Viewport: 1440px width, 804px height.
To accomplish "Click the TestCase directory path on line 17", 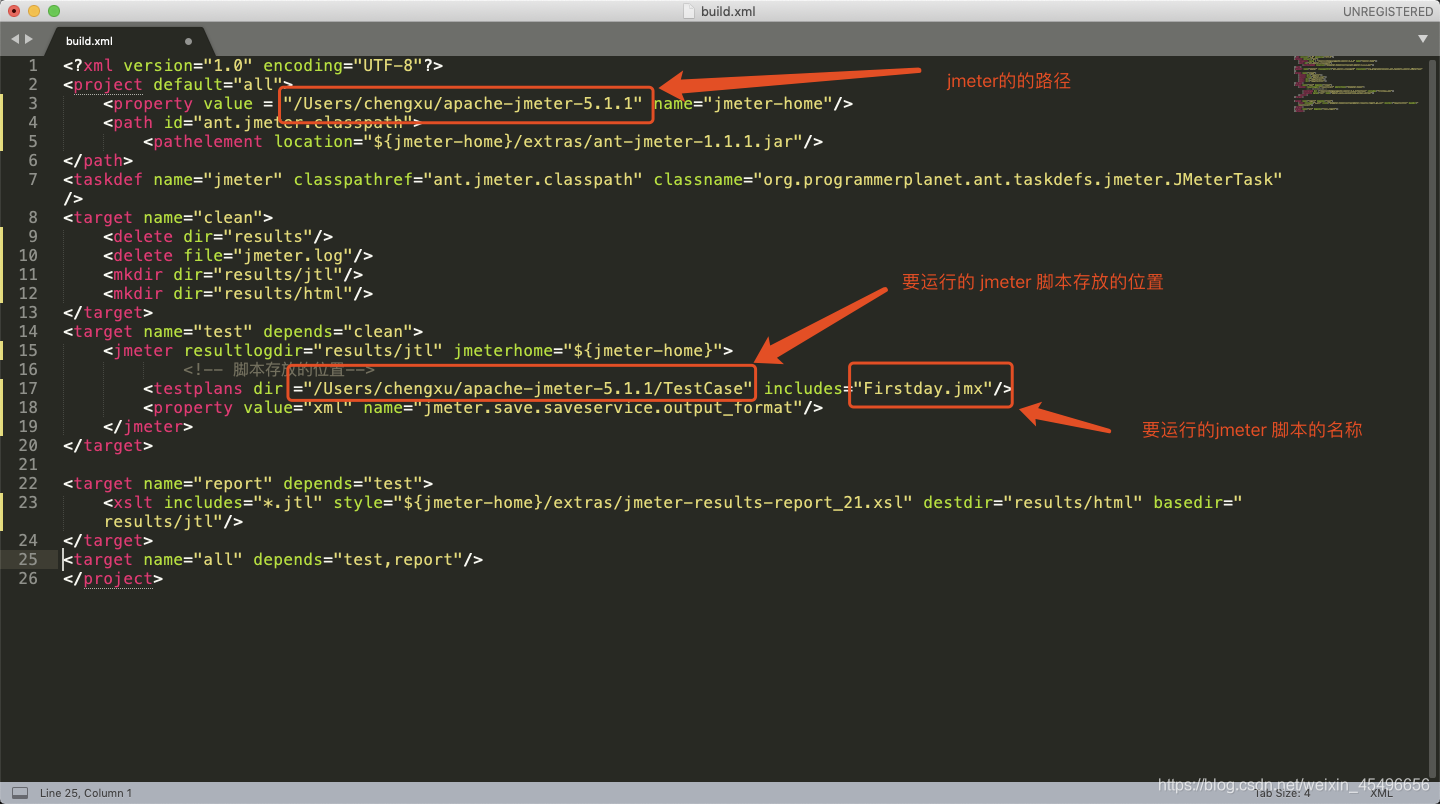I will pyautogui.click(x=528, y=388).
